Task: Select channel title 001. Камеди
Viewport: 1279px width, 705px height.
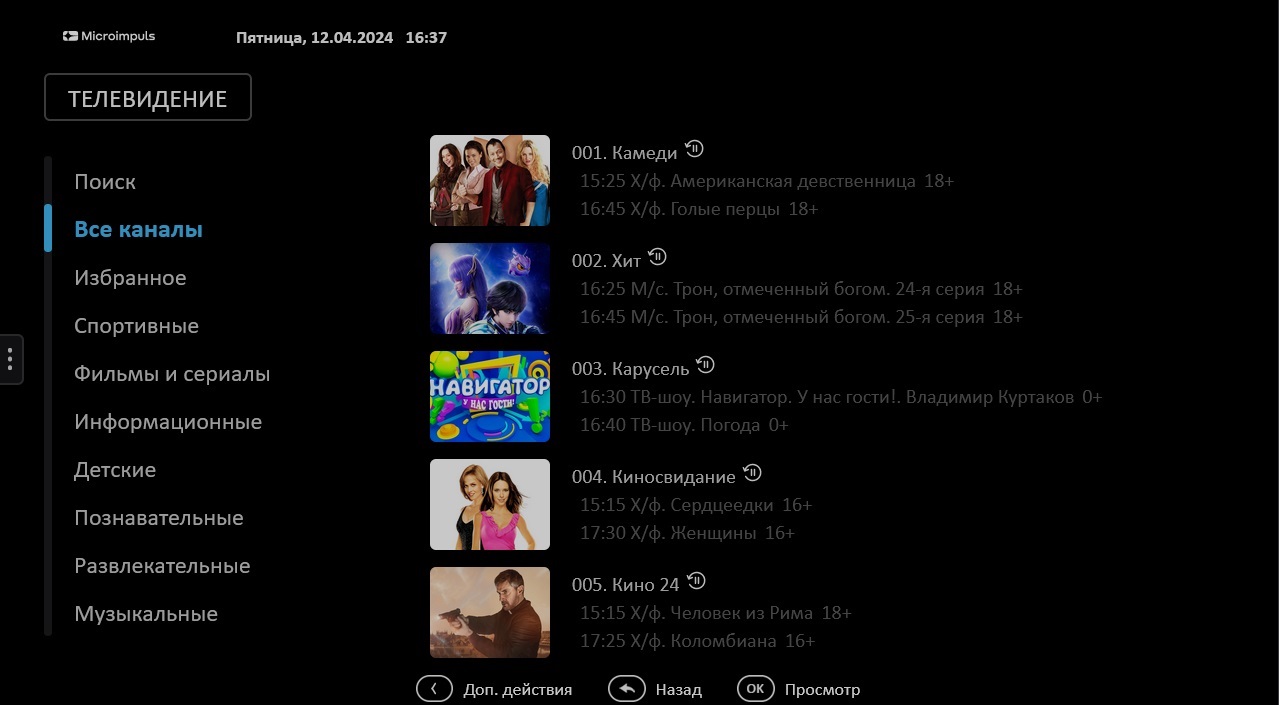Action: pos(625,153)
